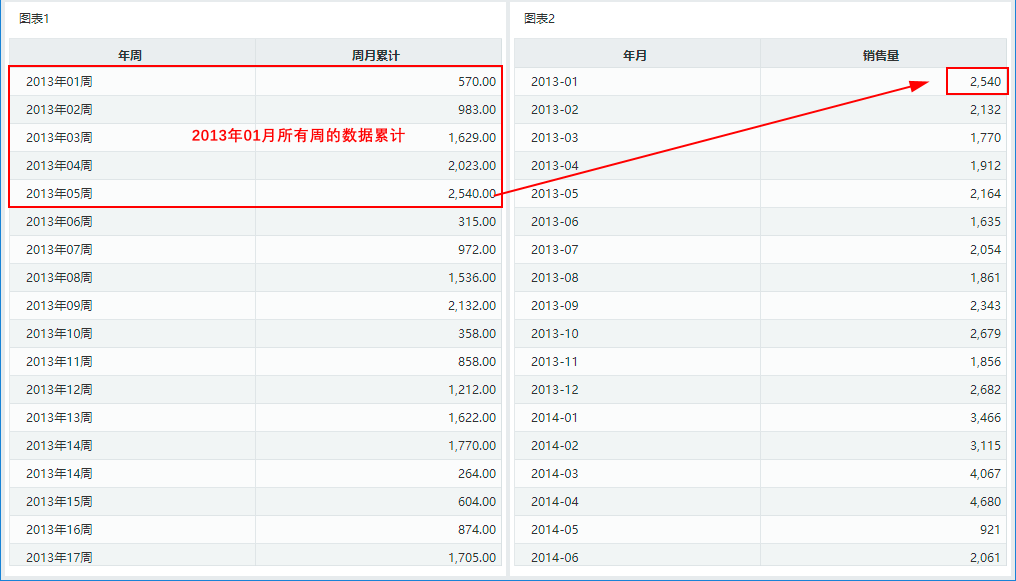The width and height of the screenshot is (1016, 581).
Task: Click the 2,343 sales value
Action: pyautogui.click(x=985, y=305)
